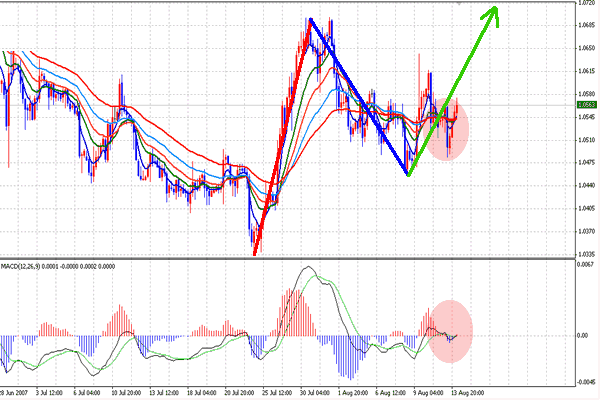
Task: Select the thick red upward trend line
Action: [x=282, y=137]
